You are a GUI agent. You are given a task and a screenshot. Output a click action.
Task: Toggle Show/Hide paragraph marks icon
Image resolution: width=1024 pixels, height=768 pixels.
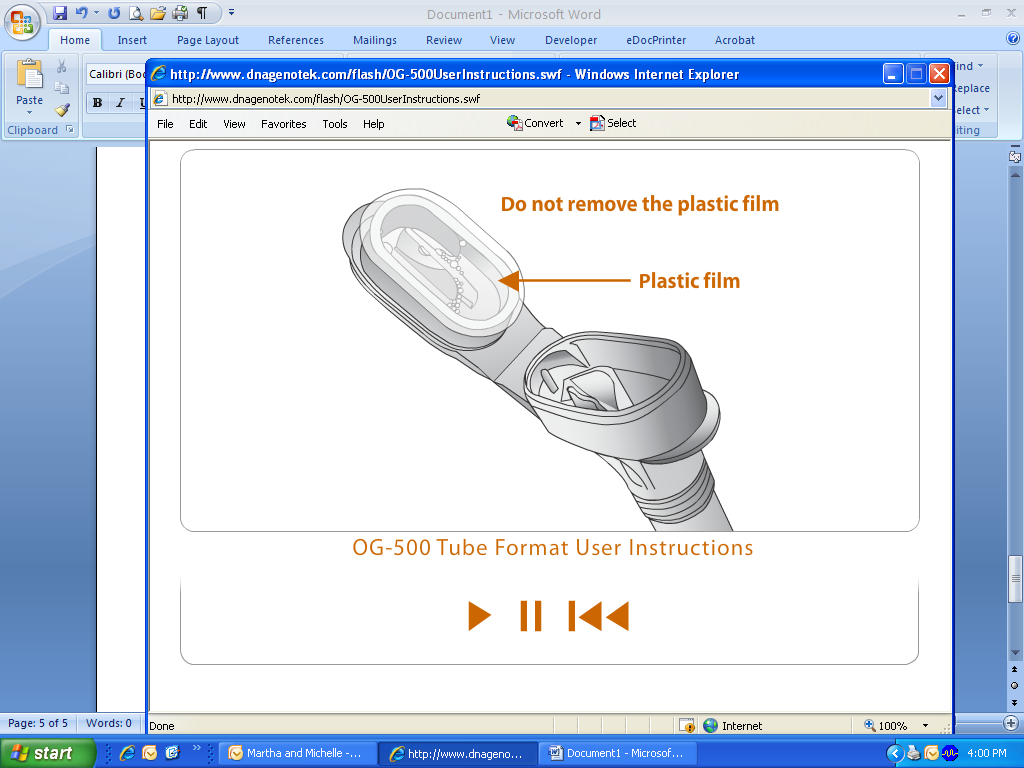pyautogui.click(x=202, y=12)
